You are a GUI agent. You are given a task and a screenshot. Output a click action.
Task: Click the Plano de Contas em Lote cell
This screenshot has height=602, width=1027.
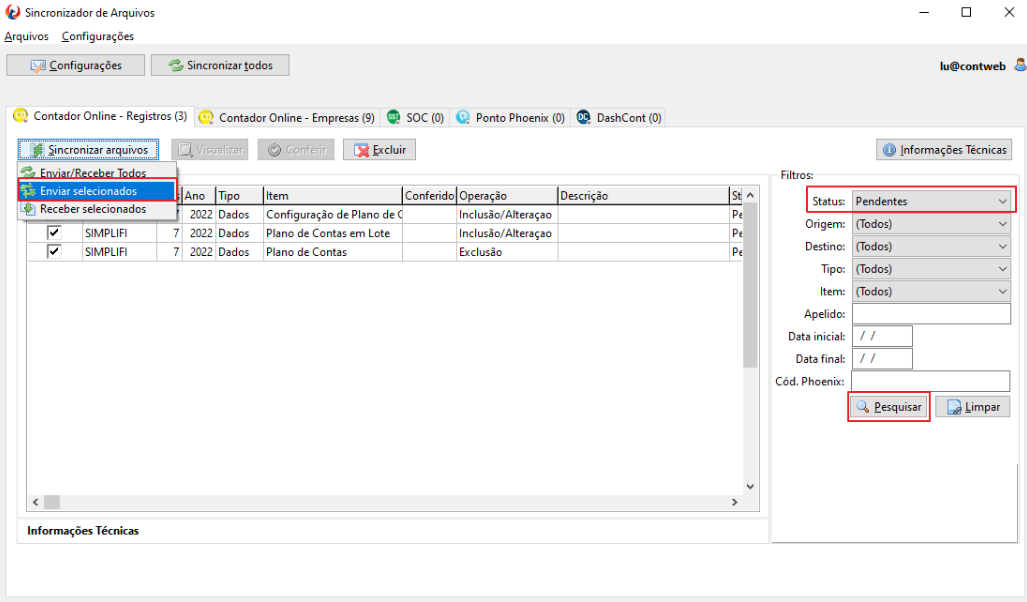[333, 233]
